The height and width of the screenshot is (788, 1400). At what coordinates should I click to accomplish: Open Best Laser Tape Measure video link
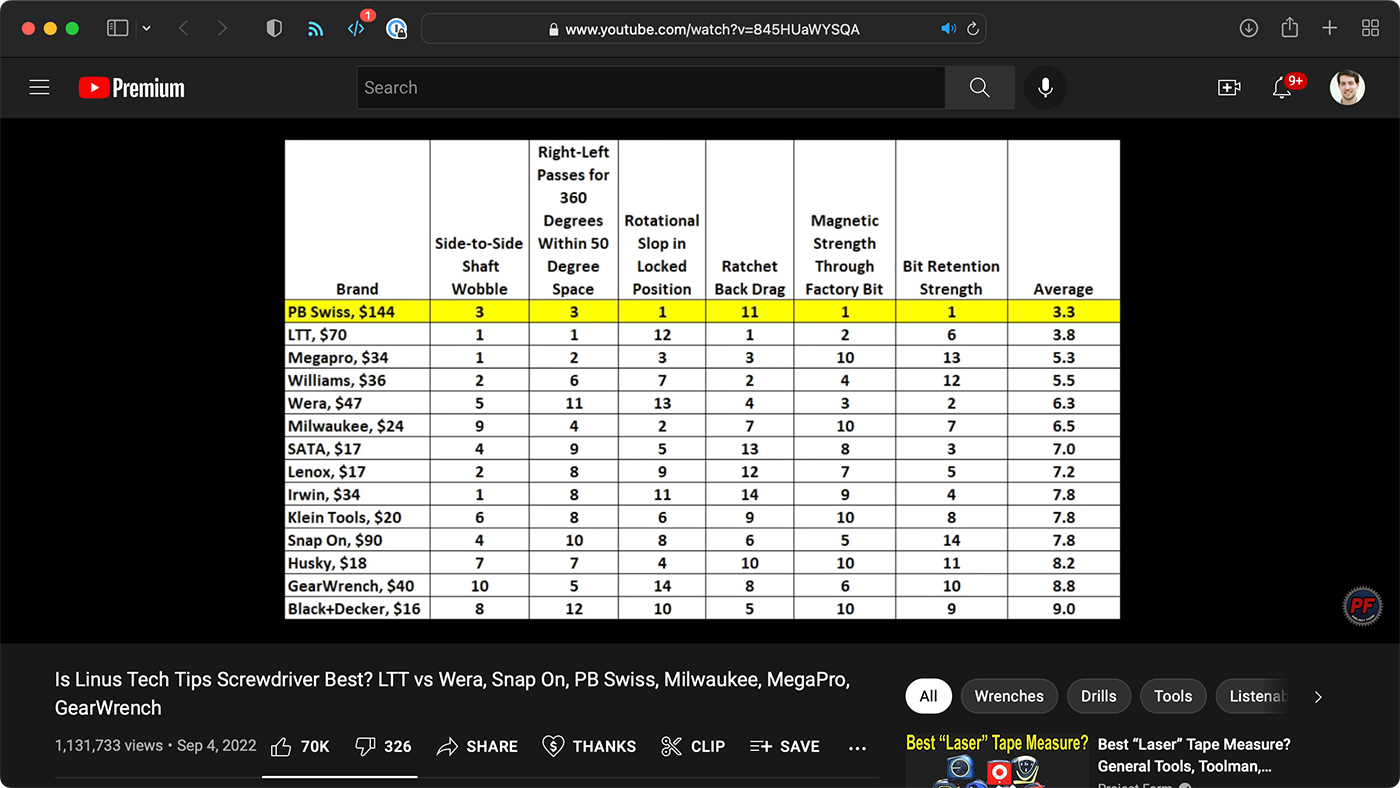tap(1194, 755)
